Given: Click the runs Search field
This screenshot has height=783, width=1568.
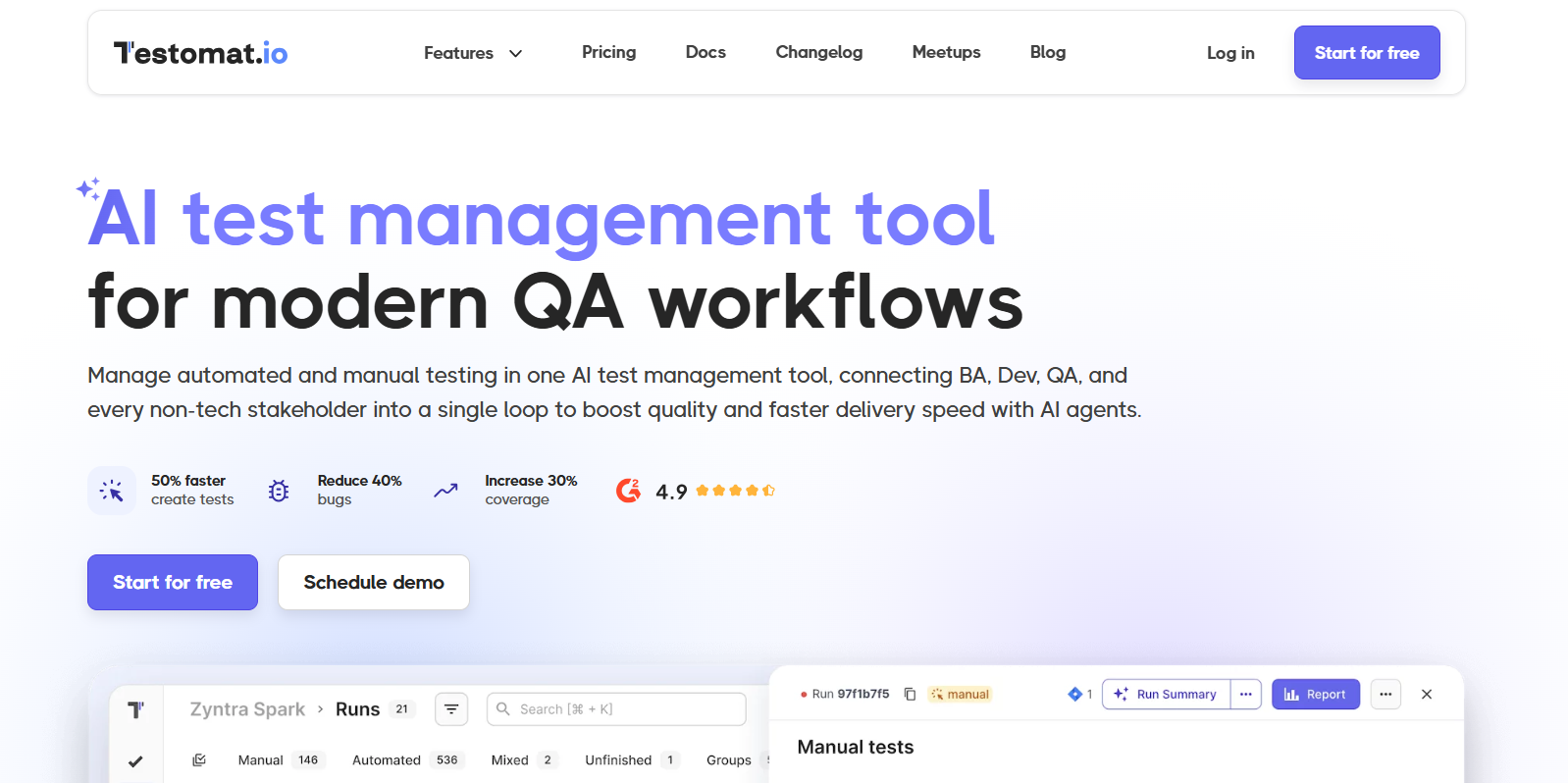Looking at the screenshot, I should click(x=616, y=708).
